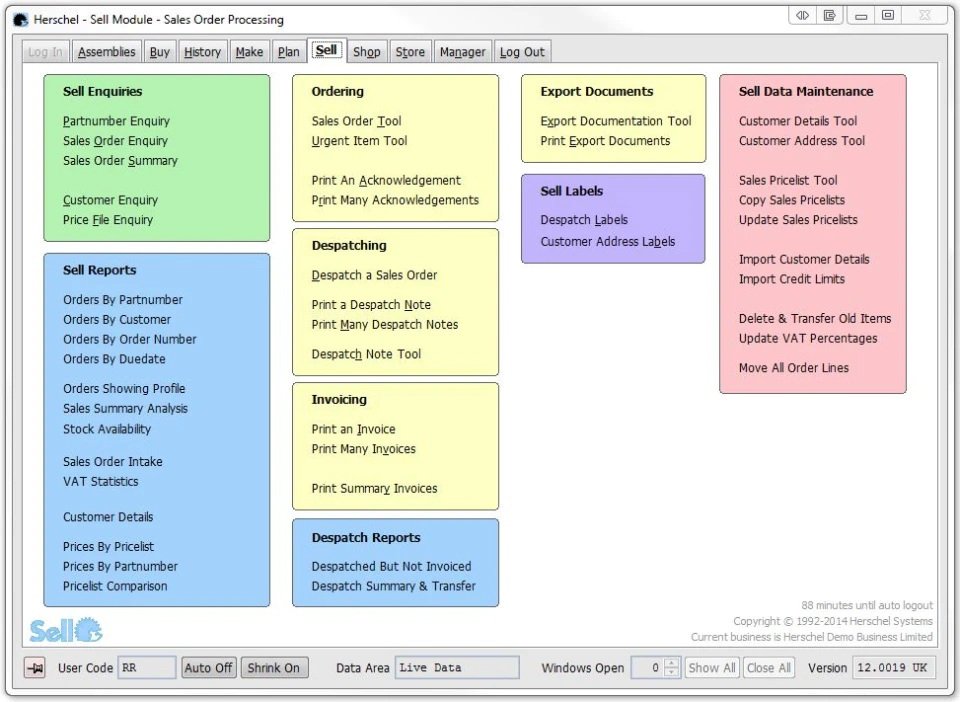
Task: Switch to the Assemblies tab
Action: [107, 52]
